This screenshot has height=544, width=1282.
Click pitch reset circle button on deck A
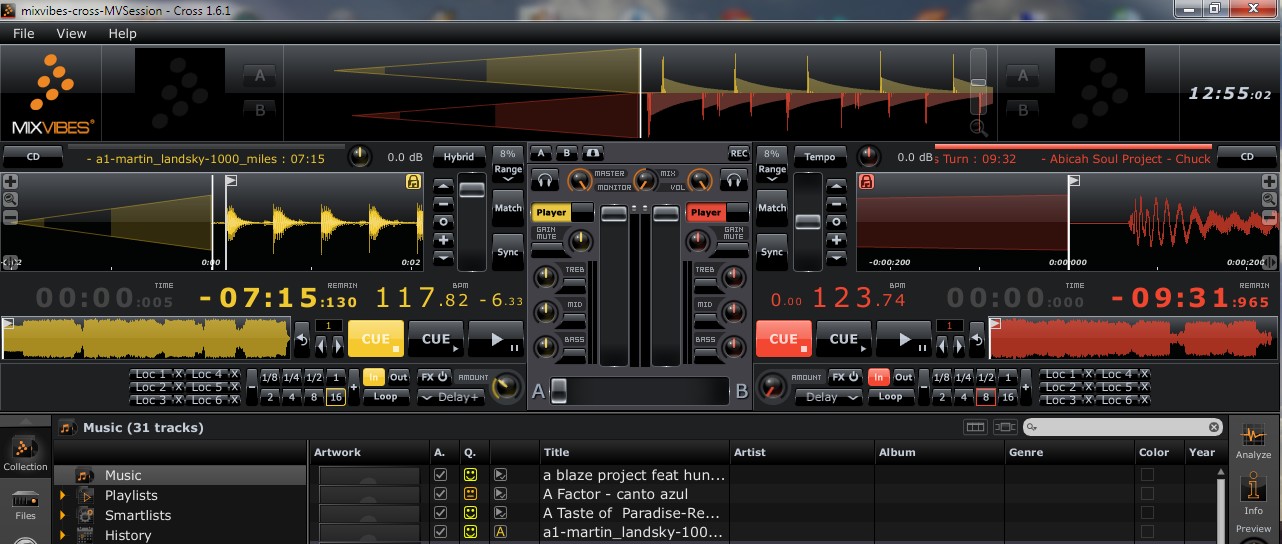click(x=442, y=221)
